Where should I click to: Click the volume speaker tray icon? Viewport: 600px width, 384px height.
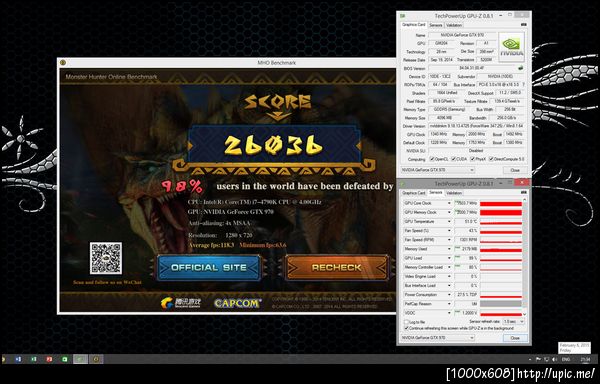click(554, 360)
